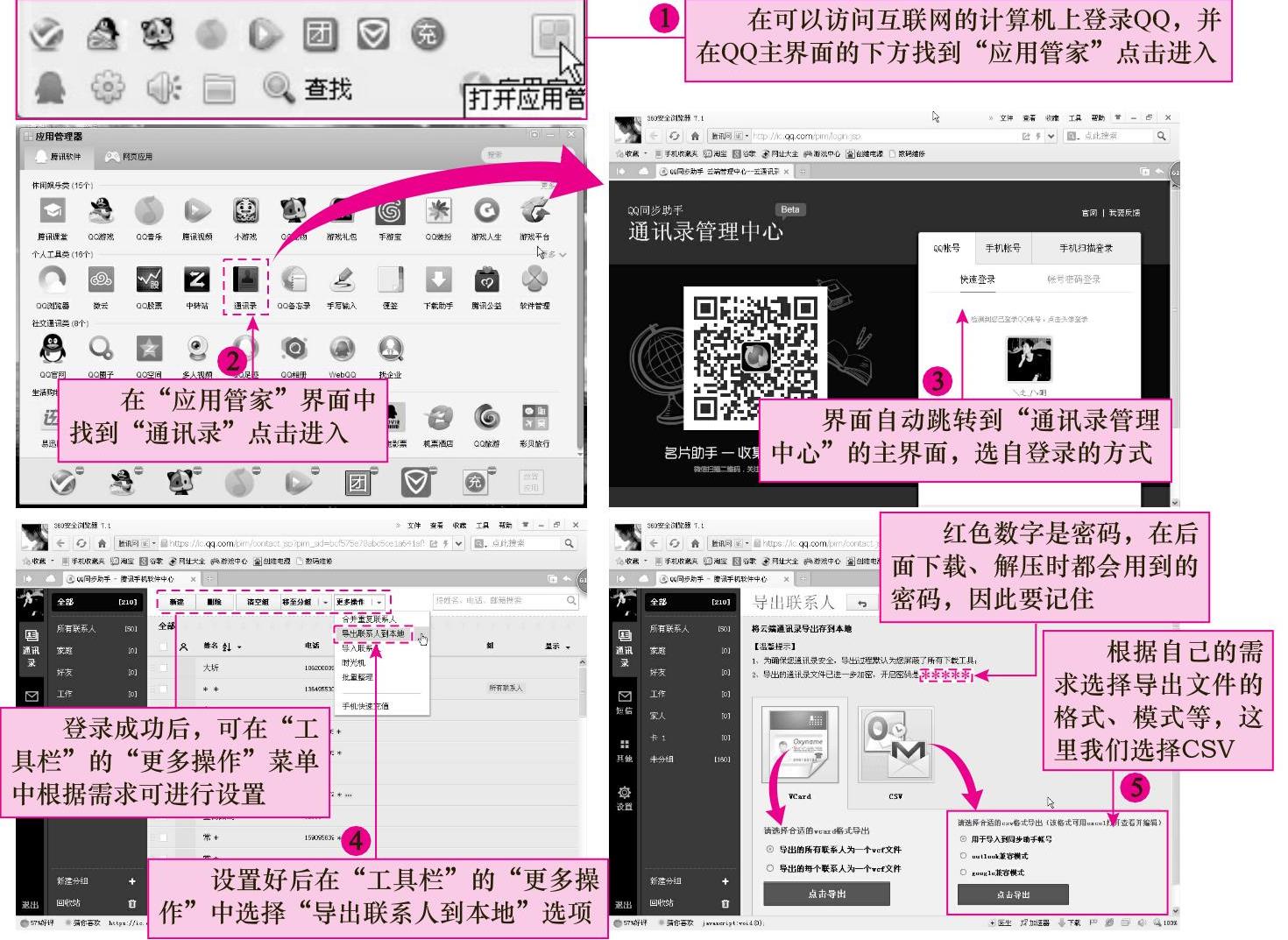Launch the 多人视频 webcam app
This screenshot has height=940, width=1288.
coord(197,350)
